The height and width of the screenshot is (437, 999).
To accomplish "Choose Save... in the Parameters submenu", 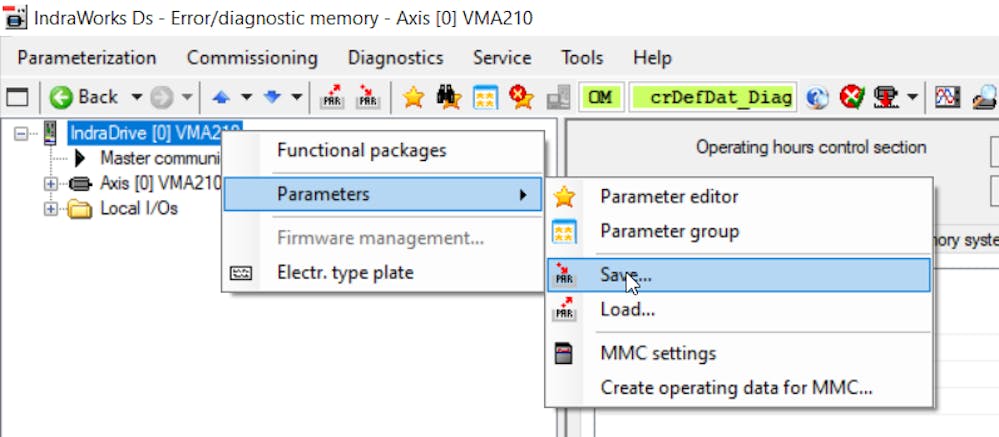I will coord(626,274).
